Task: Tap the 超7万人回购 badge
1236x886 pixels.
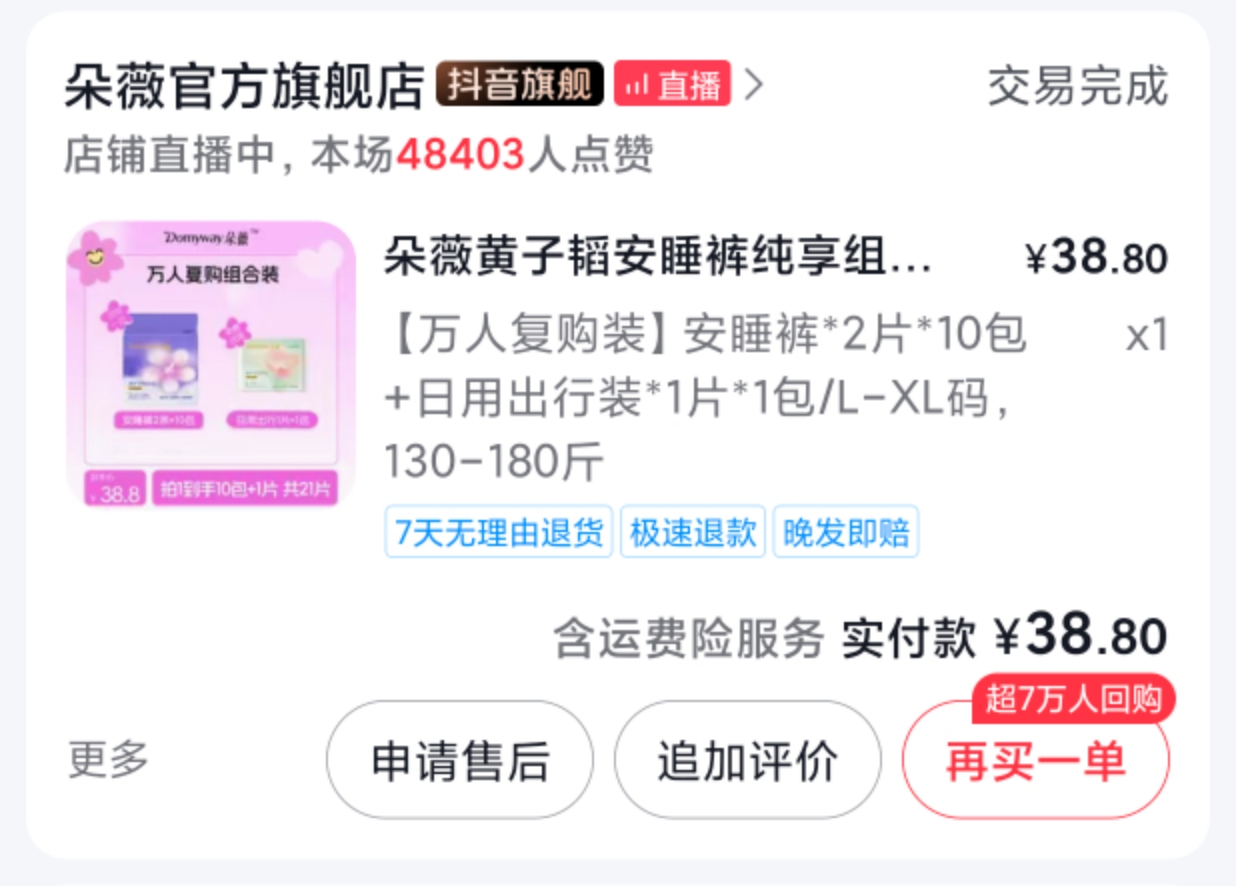Action: point(1074,699)
